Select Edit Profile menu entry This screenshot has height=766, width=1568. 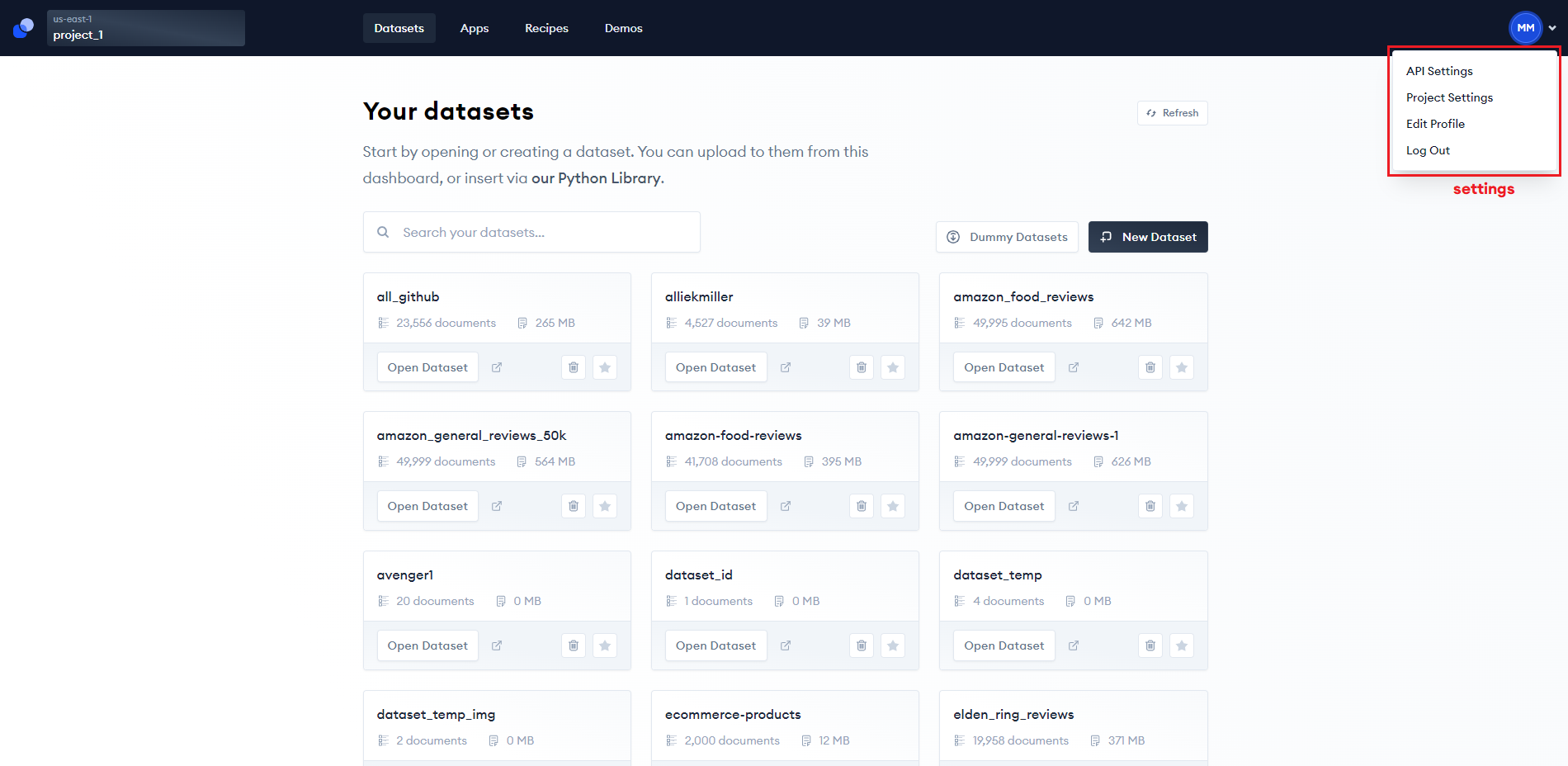1436,124
